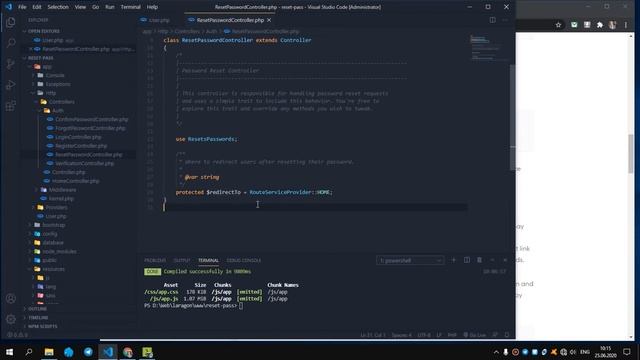
Task: Switch to the Debug Console panel tab
Action: [x=243, y=260]
